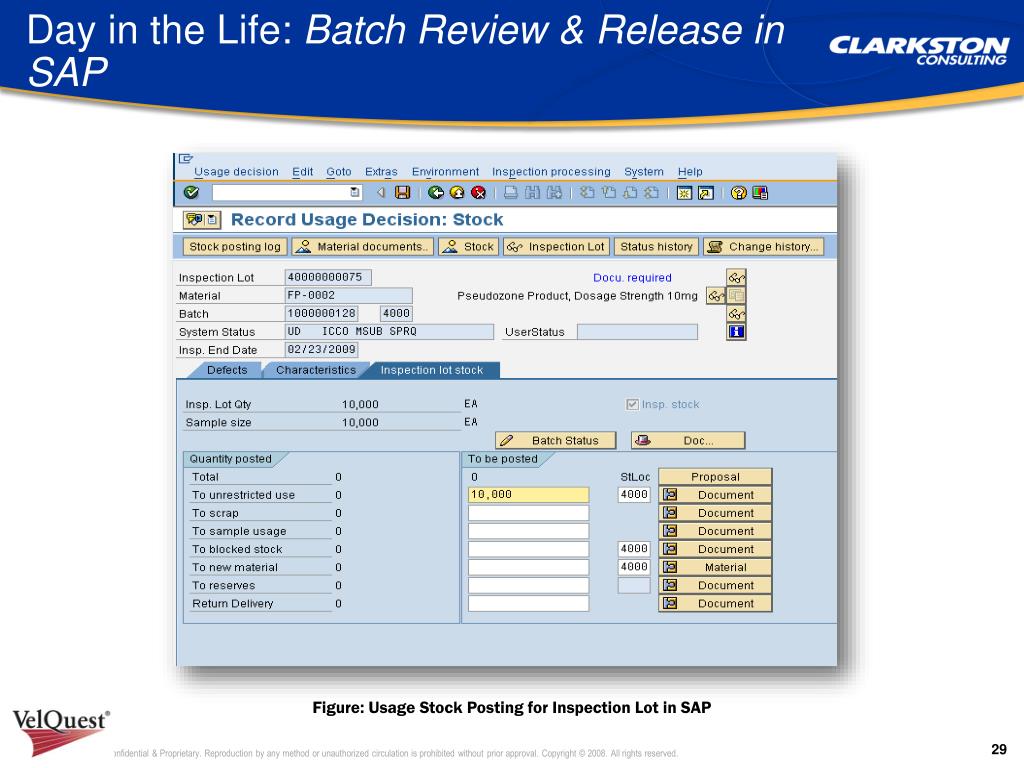Image resolution: width=1024 pixels, height=768 pixels.
Task: Select the Inspection lot stock tab
Action: pyautogui.click(x=432, y=370)
